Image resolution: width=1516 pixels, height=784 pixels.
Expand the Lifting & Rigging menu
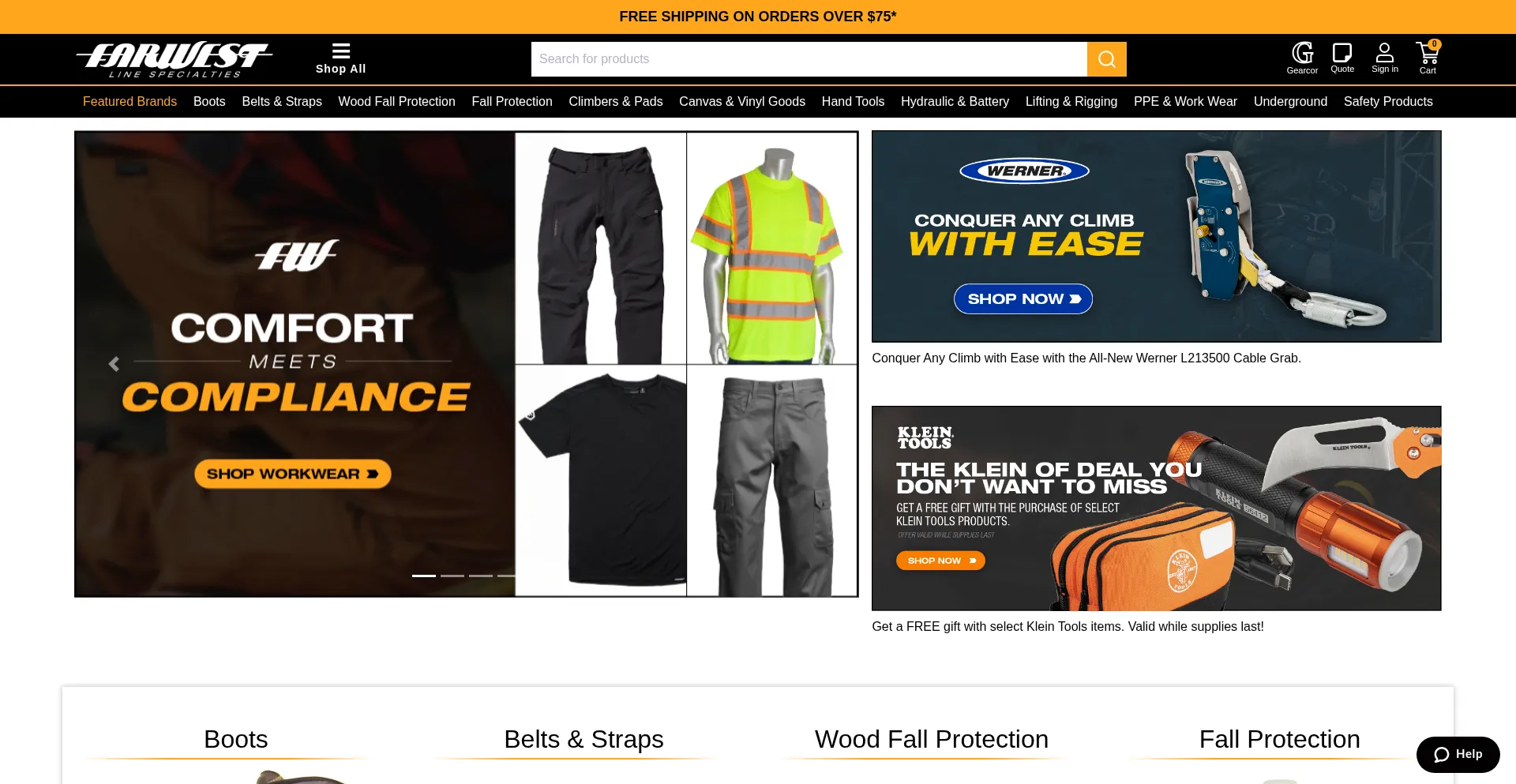[1071, 101]
